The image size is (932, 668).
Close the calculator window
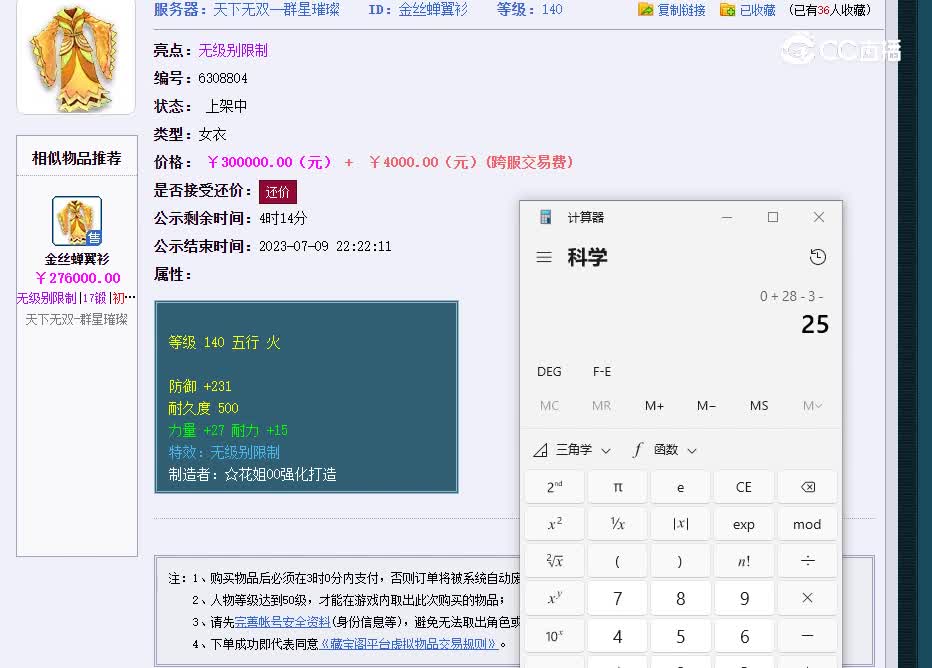coord(818,218)
